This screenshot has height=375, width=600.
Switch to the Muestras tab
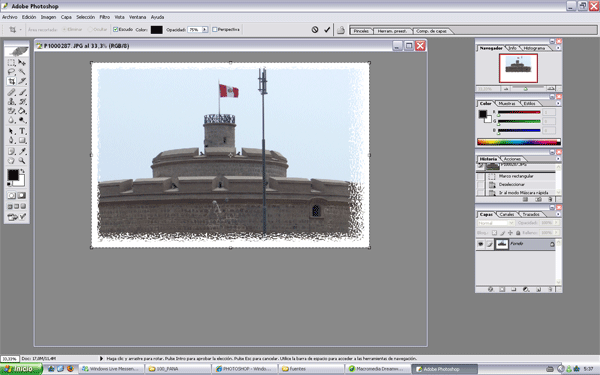(x=507, y=103)
